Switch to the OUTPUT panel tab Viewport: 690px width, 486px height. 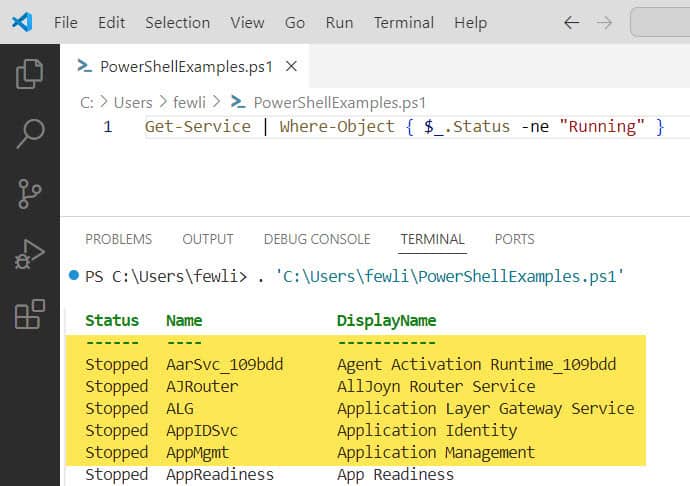(x=208, y=239)
